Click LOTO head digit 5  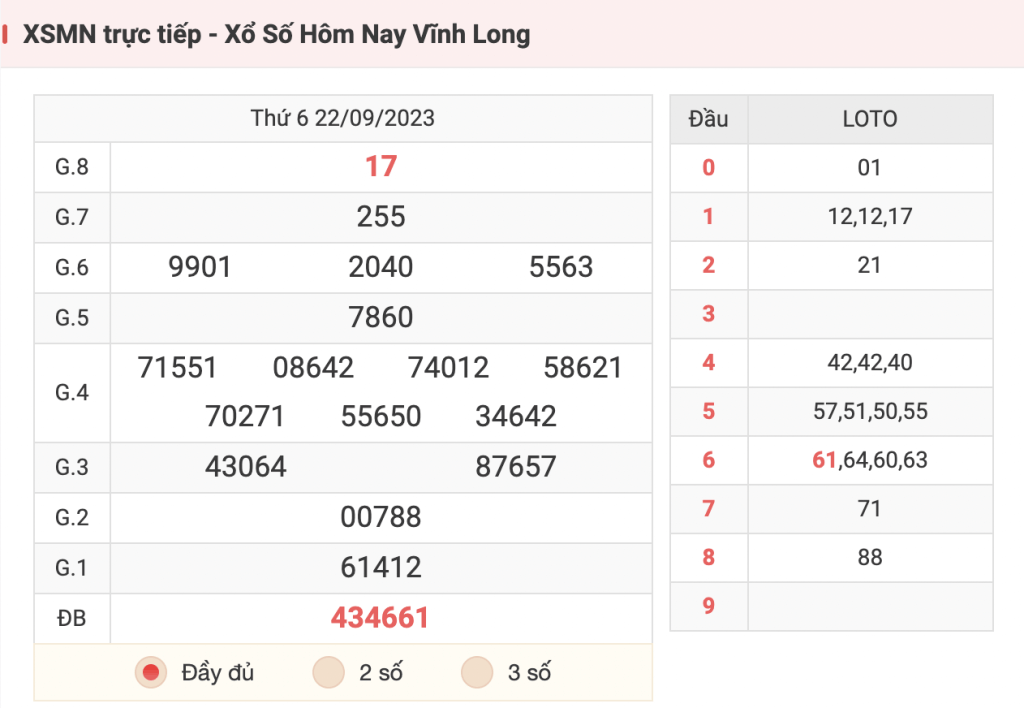point(709,411)
